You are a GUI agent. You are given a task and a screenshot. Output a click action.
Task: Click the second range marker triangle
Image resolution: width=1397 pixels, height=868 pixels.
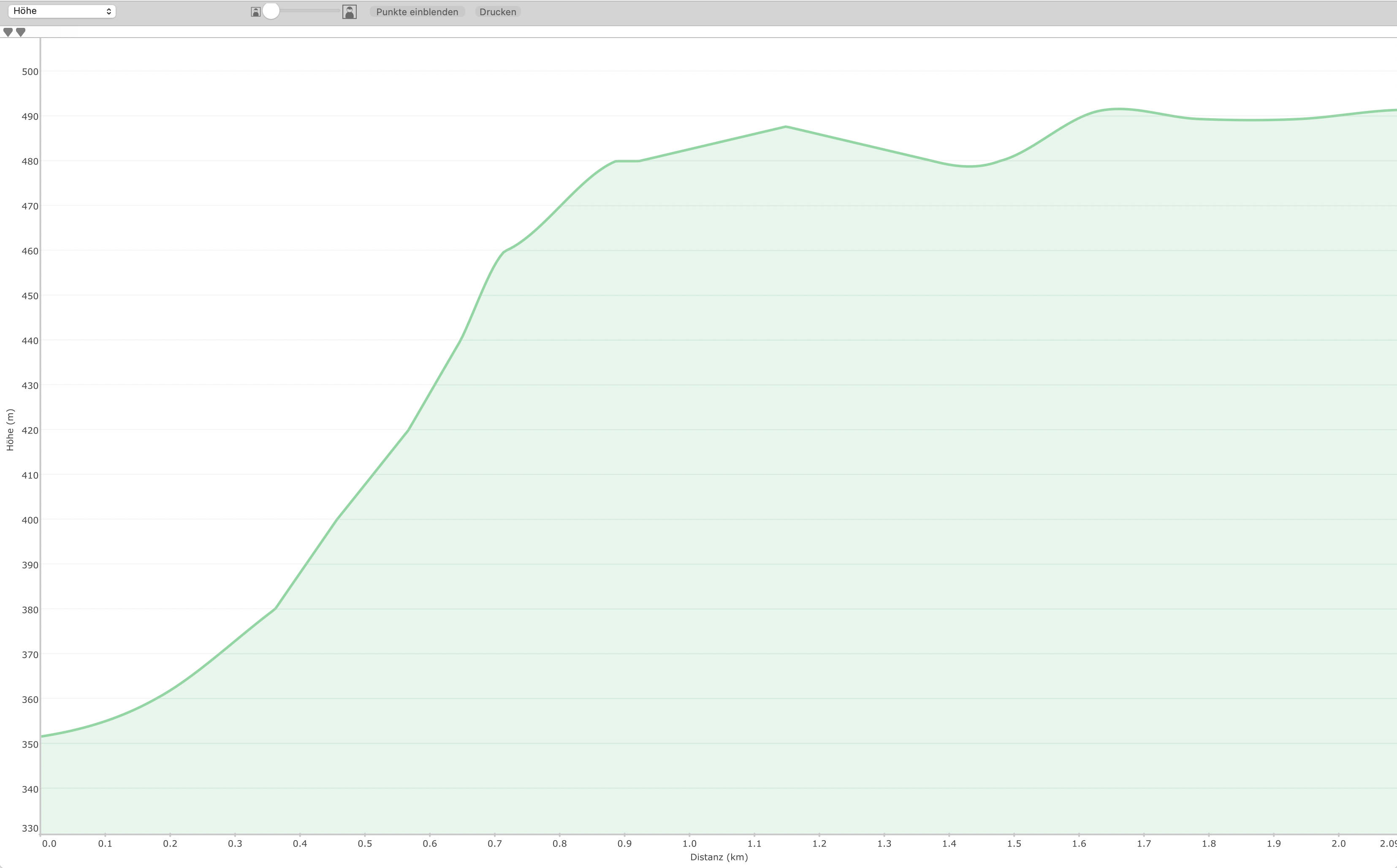coord(21,32)
